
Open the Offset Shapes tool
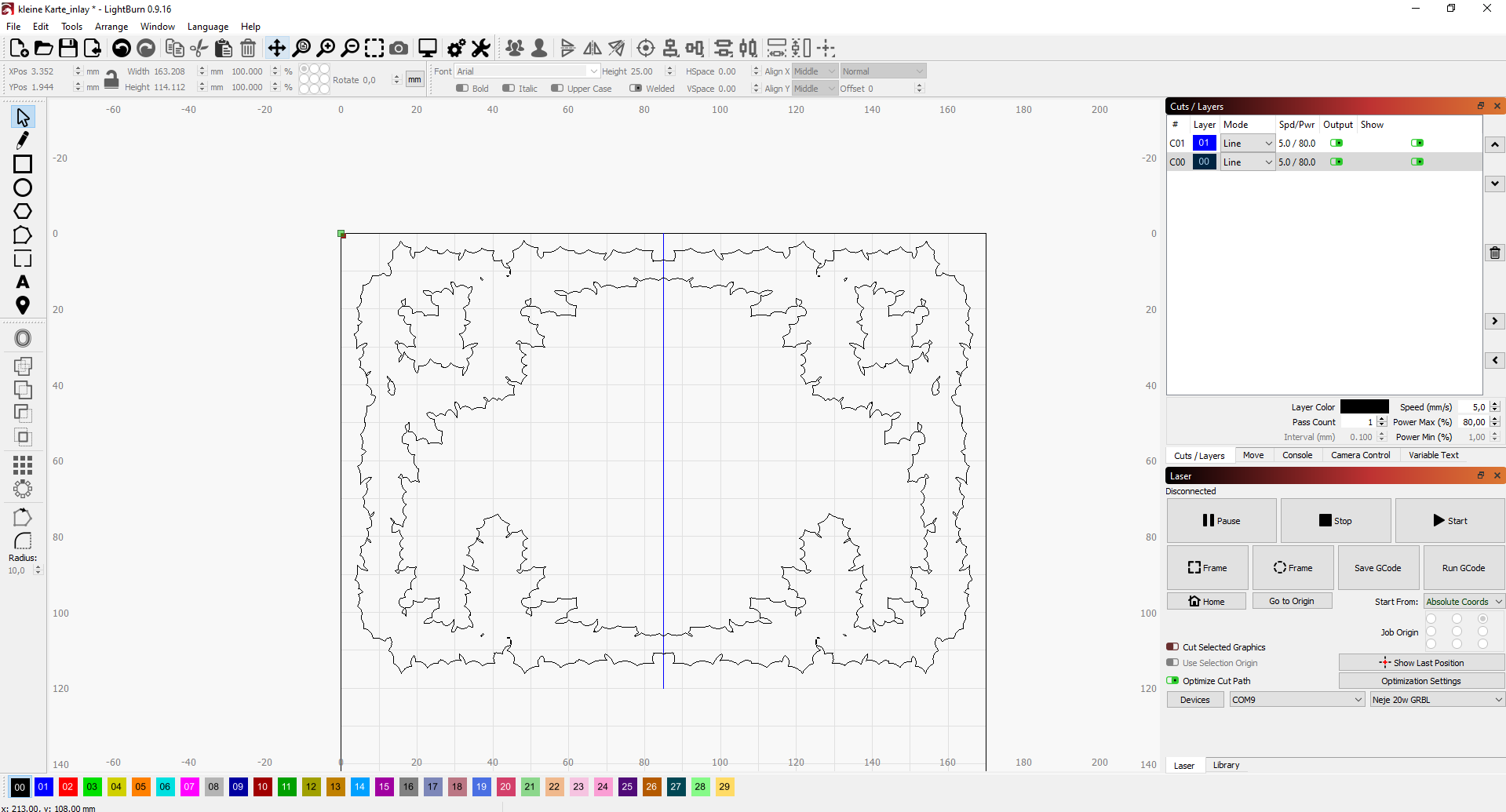(x=23, y=337)
